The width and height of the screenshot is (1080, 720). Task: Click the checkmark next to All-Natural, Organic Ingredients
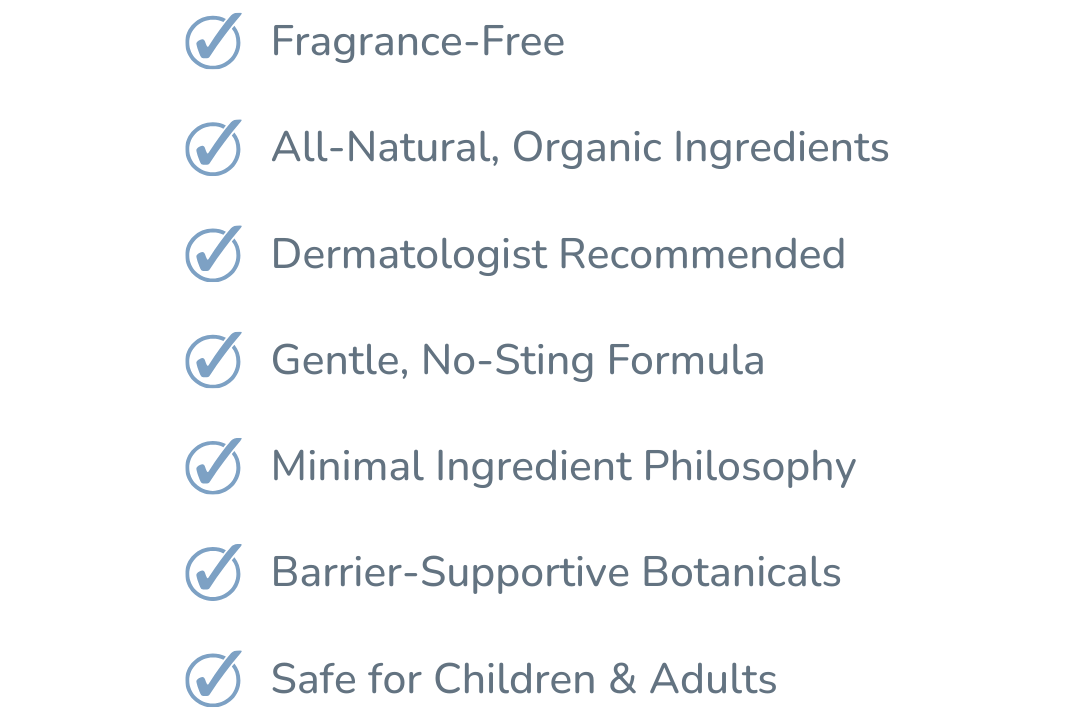point(213,148)
